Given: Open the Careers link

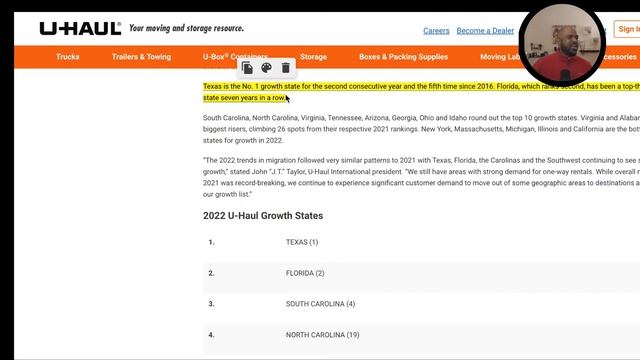Looking at the screenshot, I should pos(436,31).
